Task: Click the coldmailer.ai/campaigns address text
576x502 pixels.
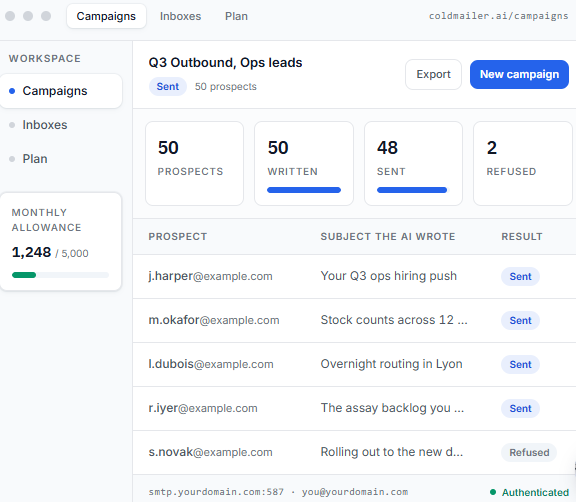Action: [498, 16]
